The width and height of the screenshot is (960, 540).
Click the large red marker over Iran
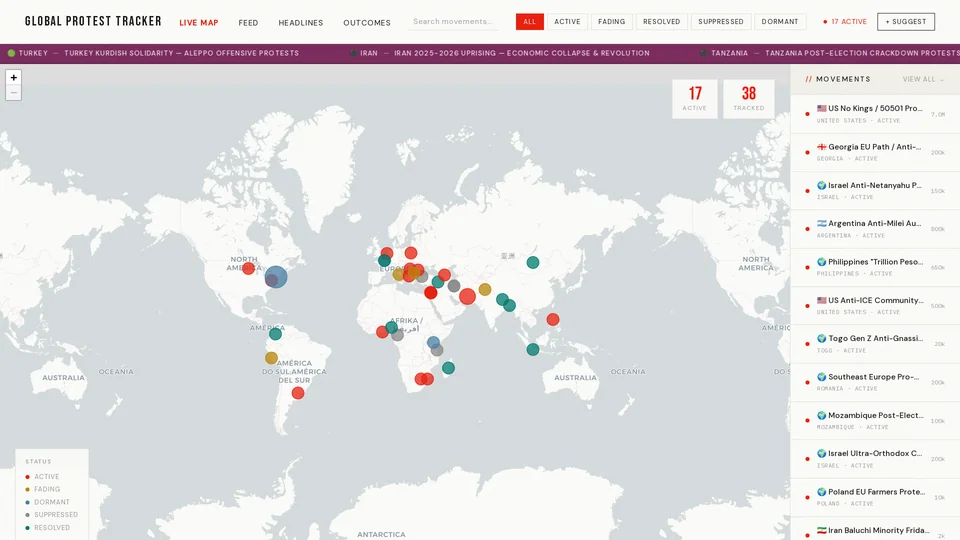point(468,296)
